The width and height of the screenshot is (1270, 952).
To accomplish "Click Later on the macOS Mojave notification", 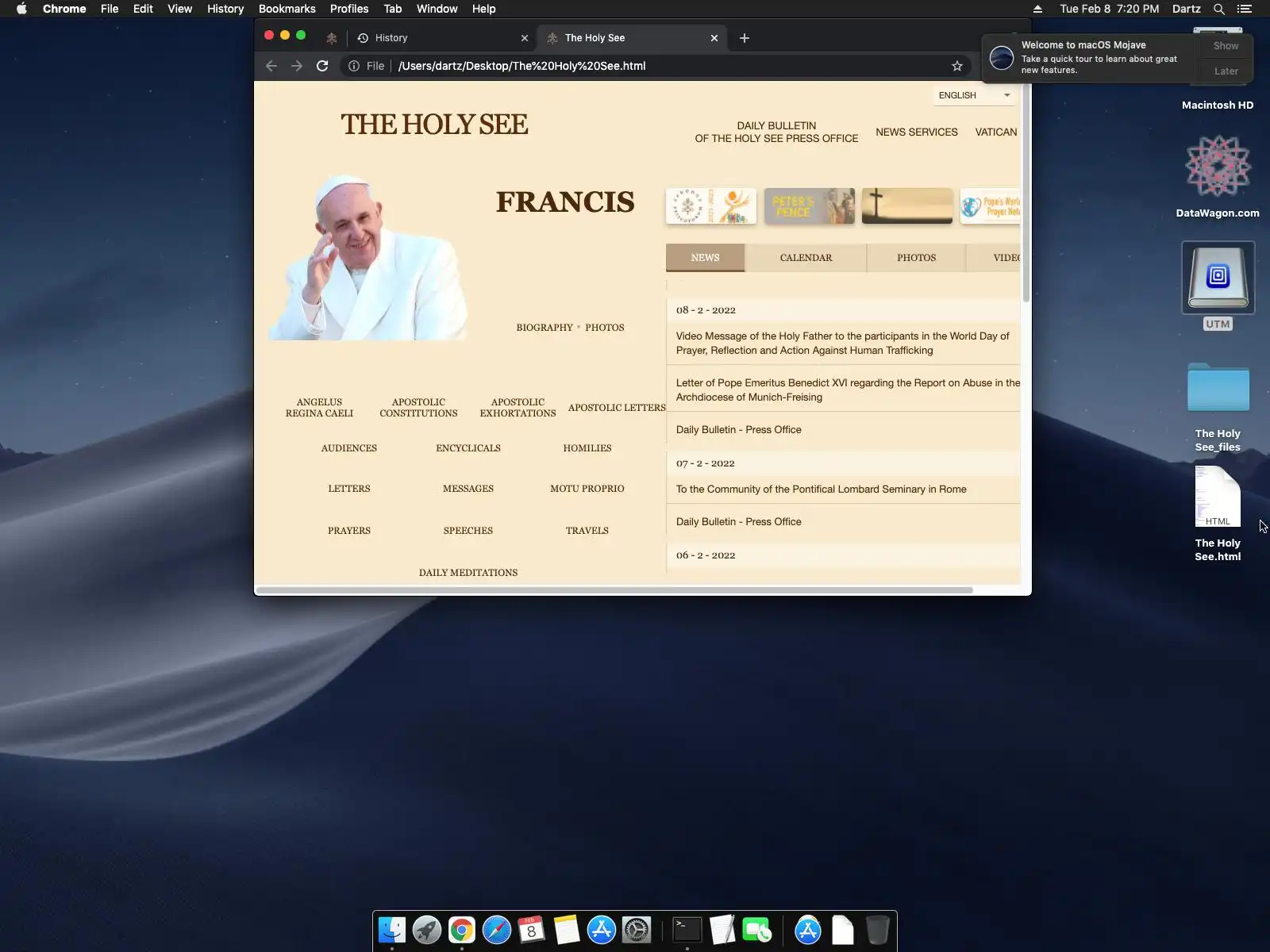I will [x=1226, y=71].
